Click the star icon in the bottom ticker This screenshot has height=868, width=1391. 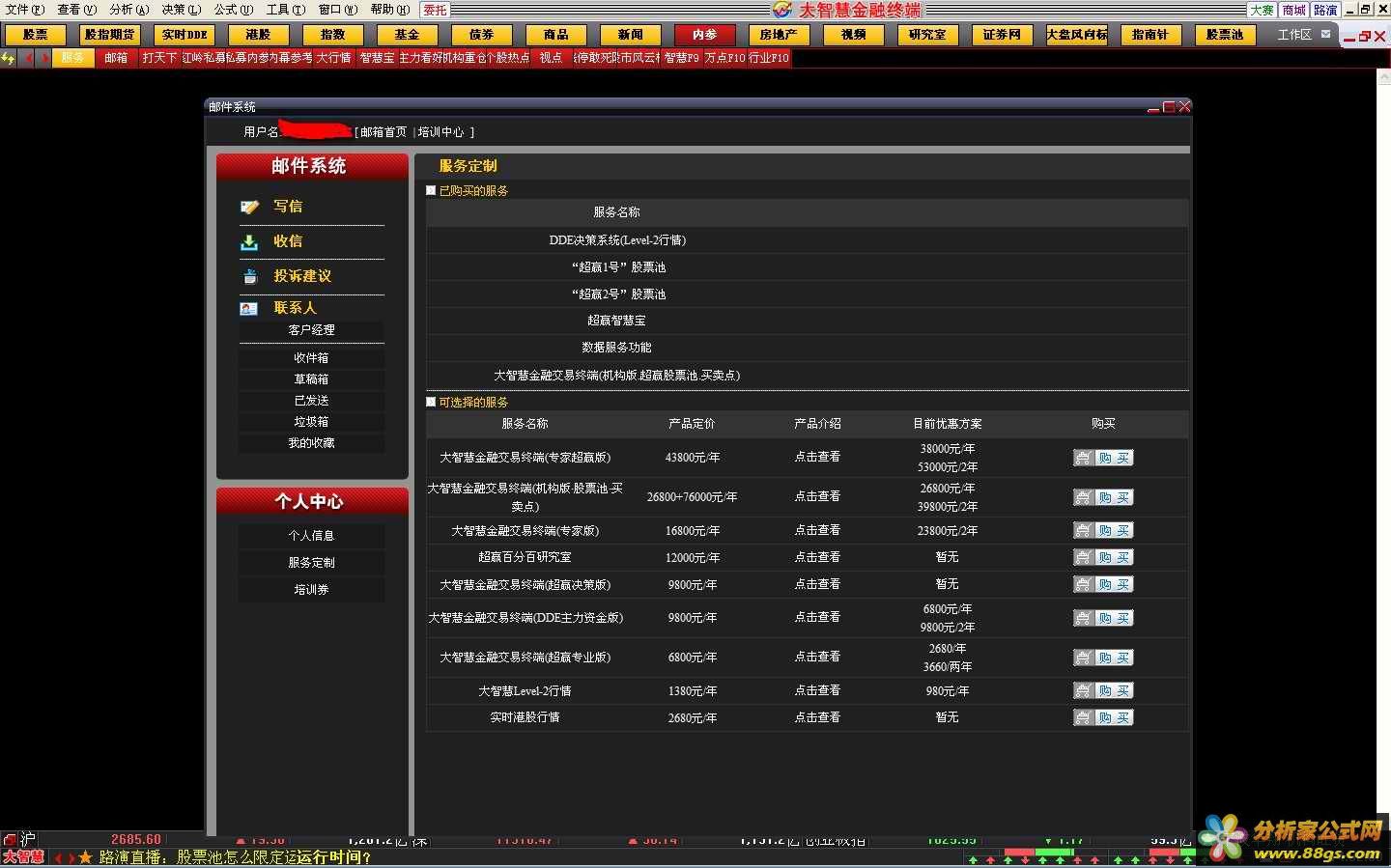[85, 857]
